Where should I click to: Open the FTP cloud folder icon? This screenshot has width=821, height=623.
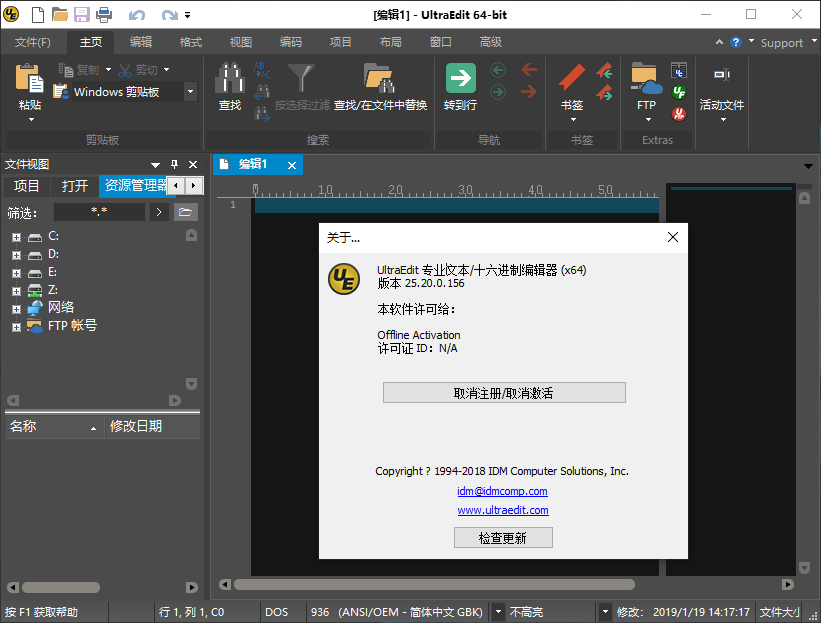(x=646, y=78)
